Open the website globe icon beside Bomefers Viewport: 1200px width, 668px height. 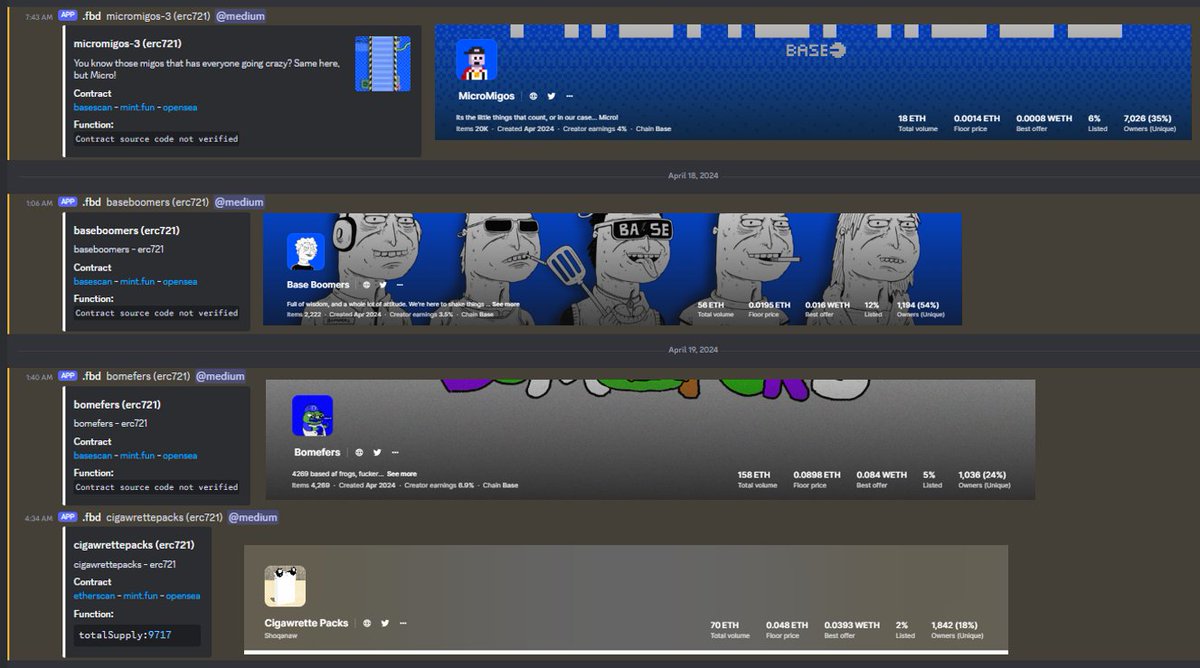359,452
